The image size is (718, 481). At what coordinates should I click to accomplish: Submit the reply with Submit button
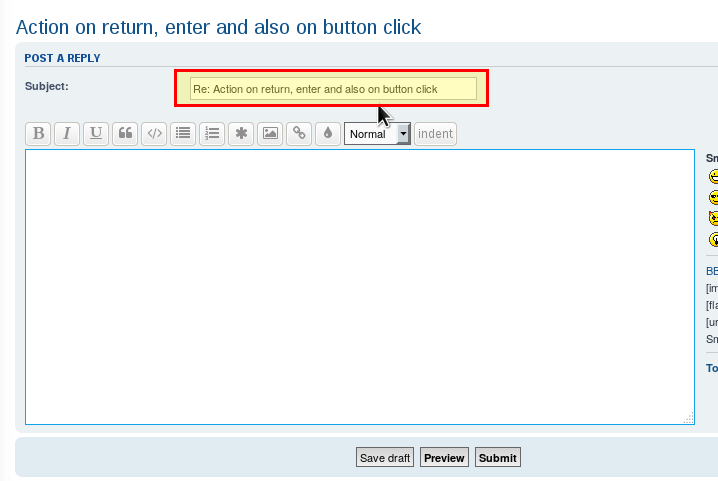coord(498,458)
